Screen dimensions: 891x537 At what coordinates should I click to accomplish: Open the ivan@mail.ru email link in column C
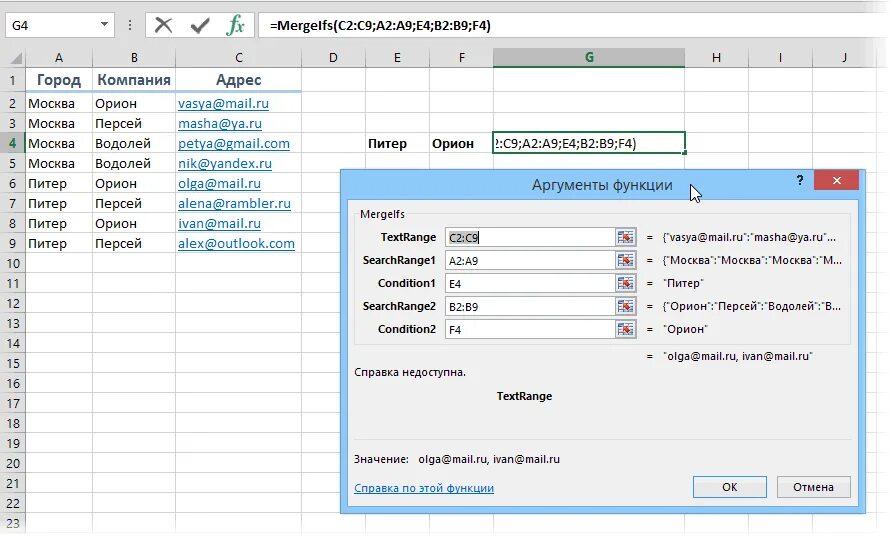click(x=219, y=223)
